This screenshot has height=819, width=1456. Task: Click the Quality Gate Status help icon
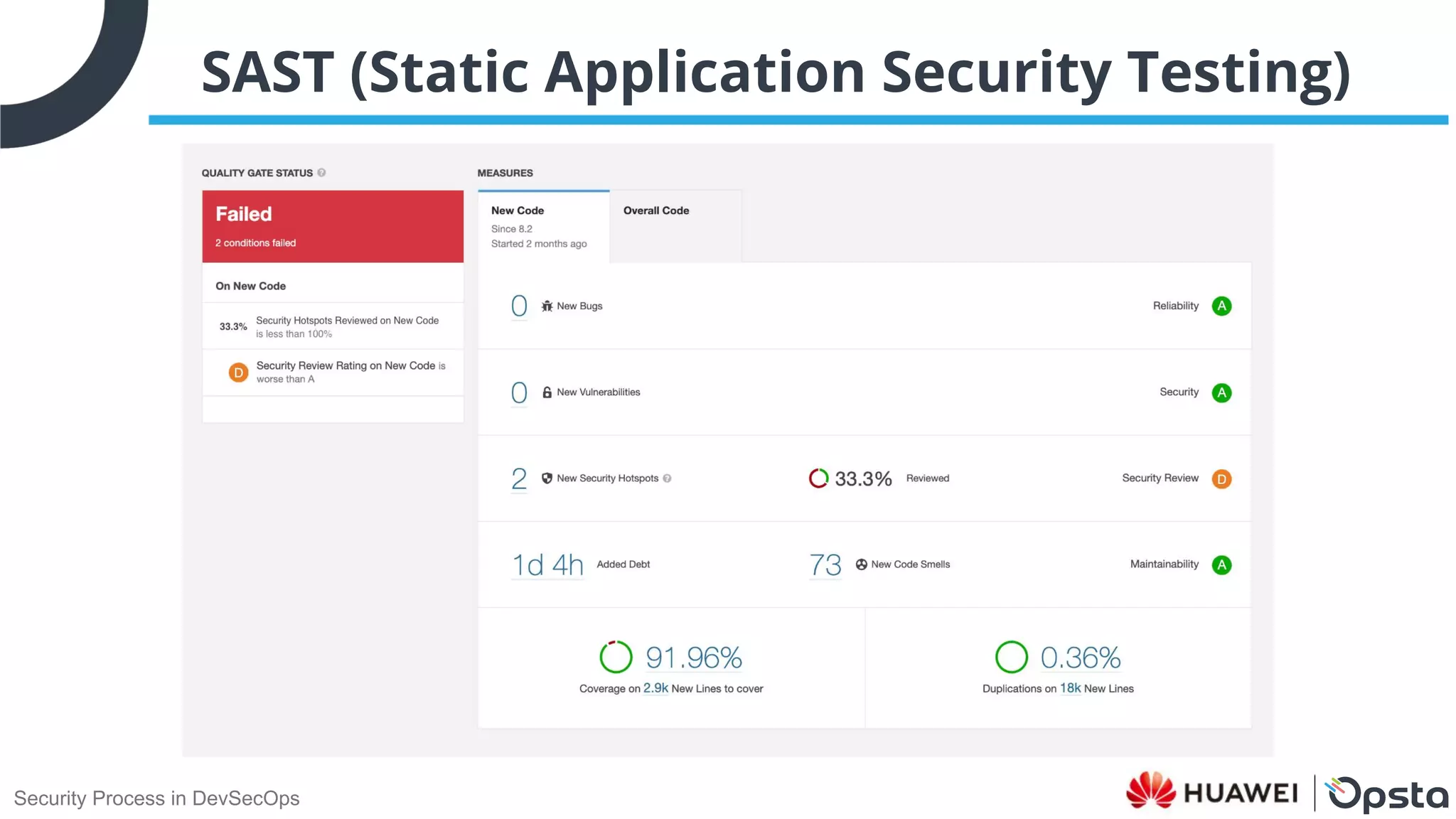(x=321, y=173)
